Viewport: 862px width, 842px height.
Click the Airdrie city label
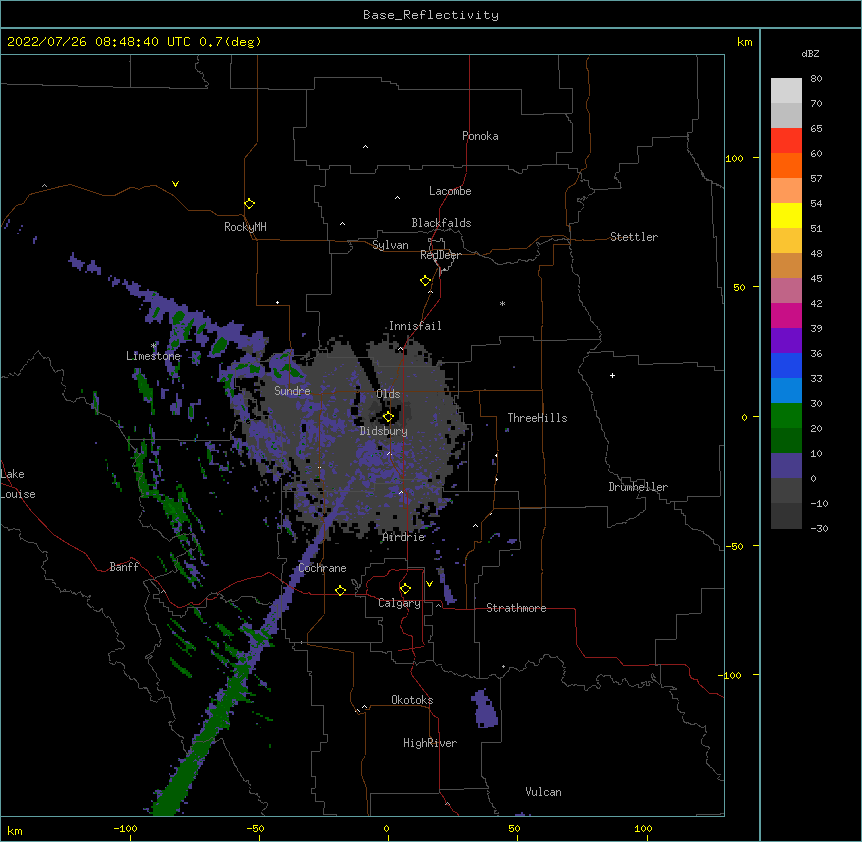404,537
